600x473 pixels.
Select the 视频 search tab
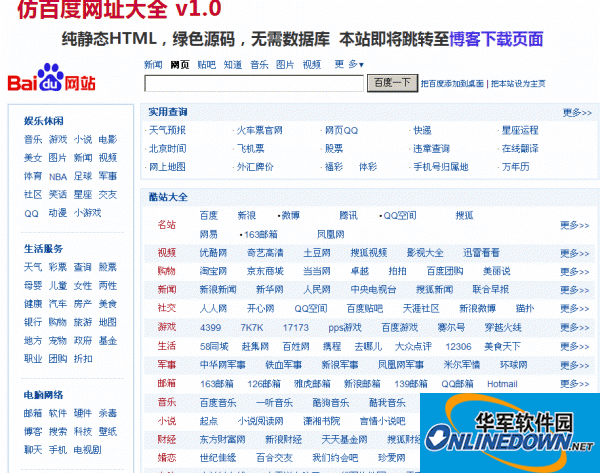(311, 65)
